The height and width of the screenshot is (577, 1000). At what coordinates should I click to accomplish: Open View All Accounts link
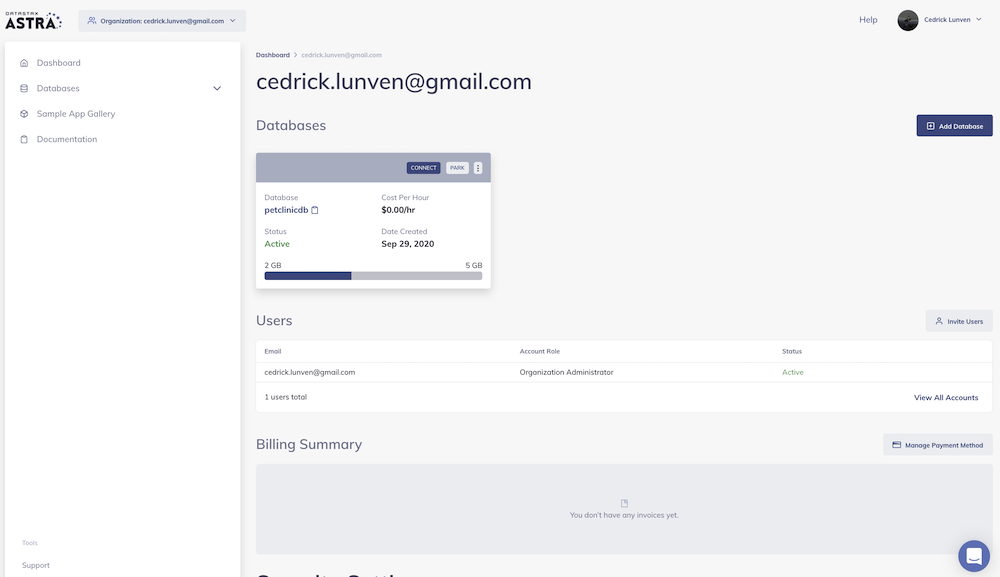click(x=945, y=398)
